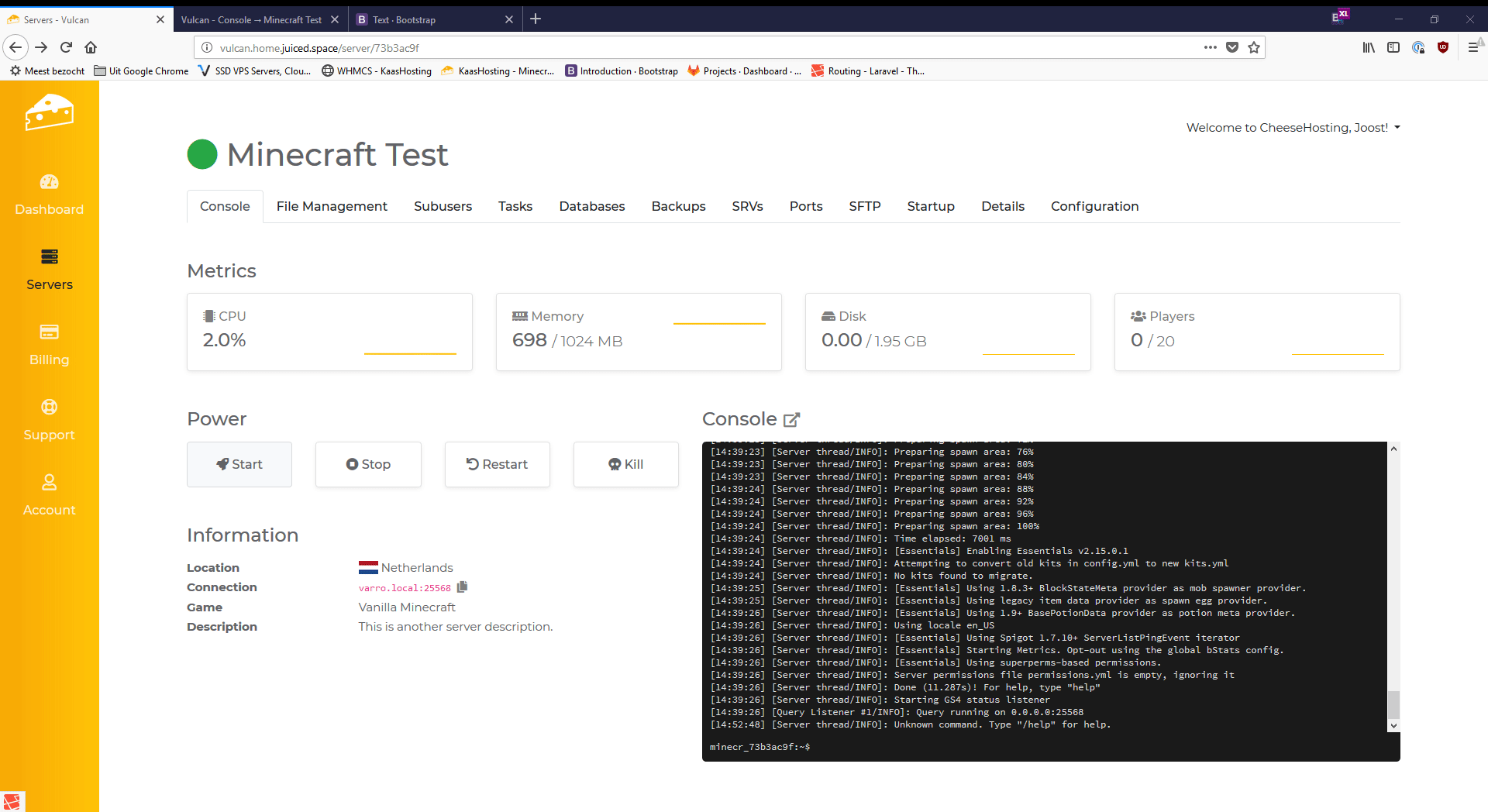Click the Servers sidebar icon
This screenshot has width=1488, height=812.
coord(49,257)
